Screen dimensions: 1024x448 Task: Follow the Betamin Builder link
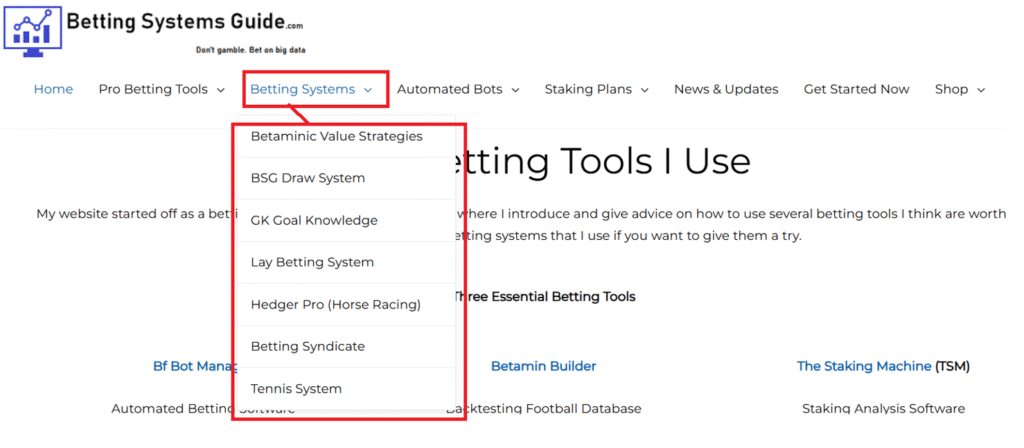[x=543, y=366]
